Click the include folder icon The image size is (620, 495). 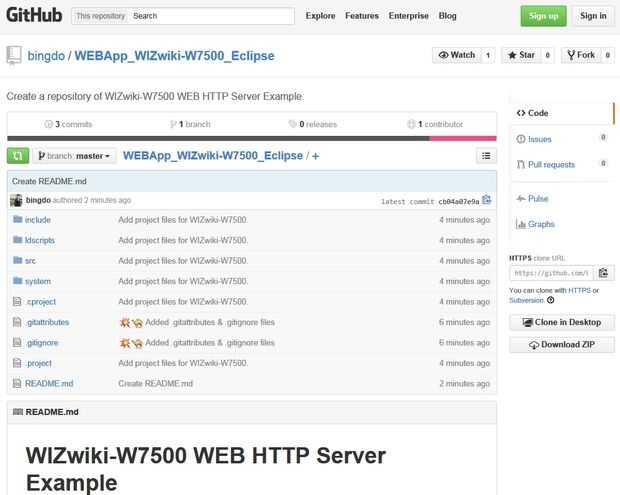(17, 219)
